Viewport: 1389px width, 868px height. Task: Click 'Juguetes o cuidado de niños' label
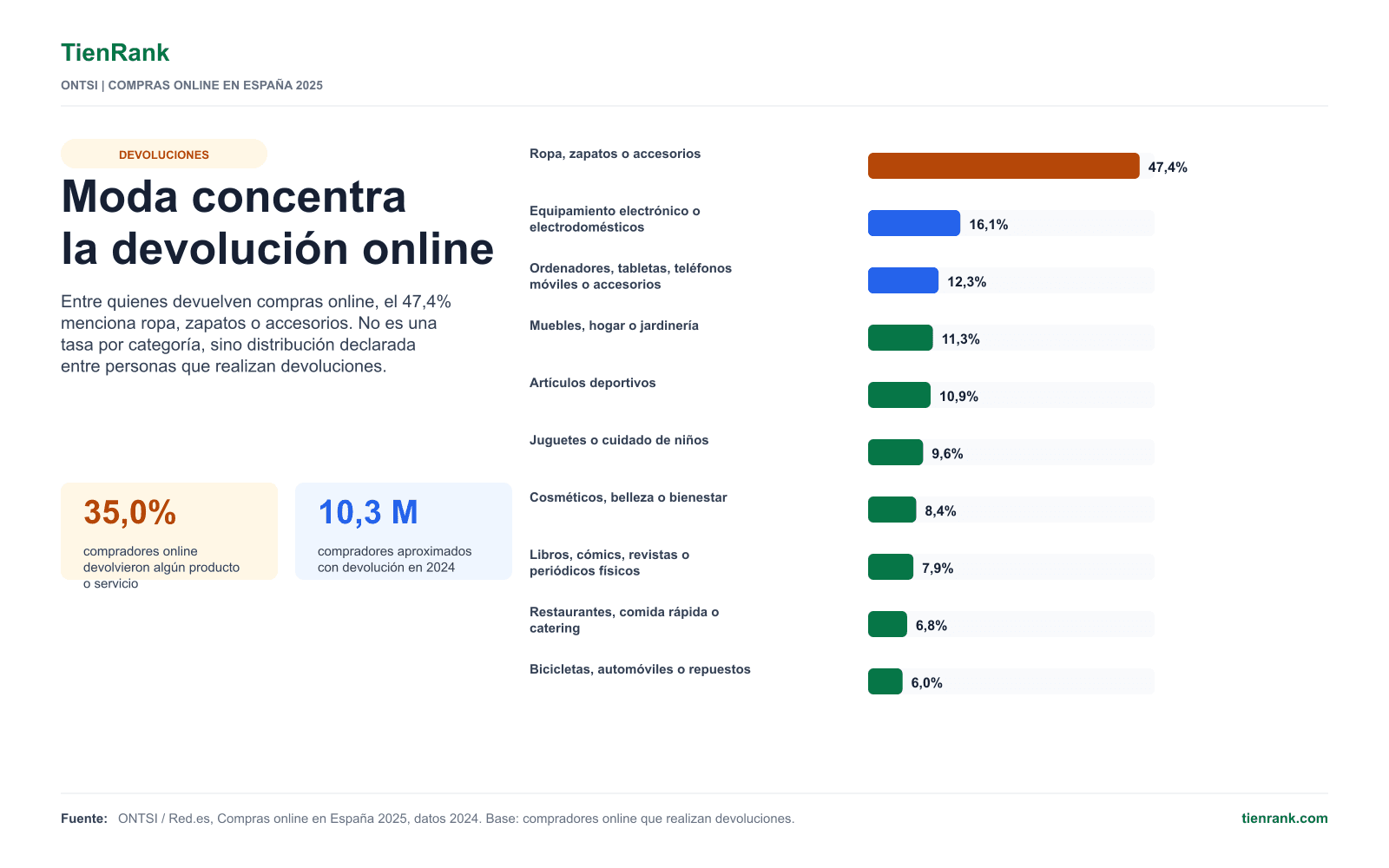click(619, 440)
